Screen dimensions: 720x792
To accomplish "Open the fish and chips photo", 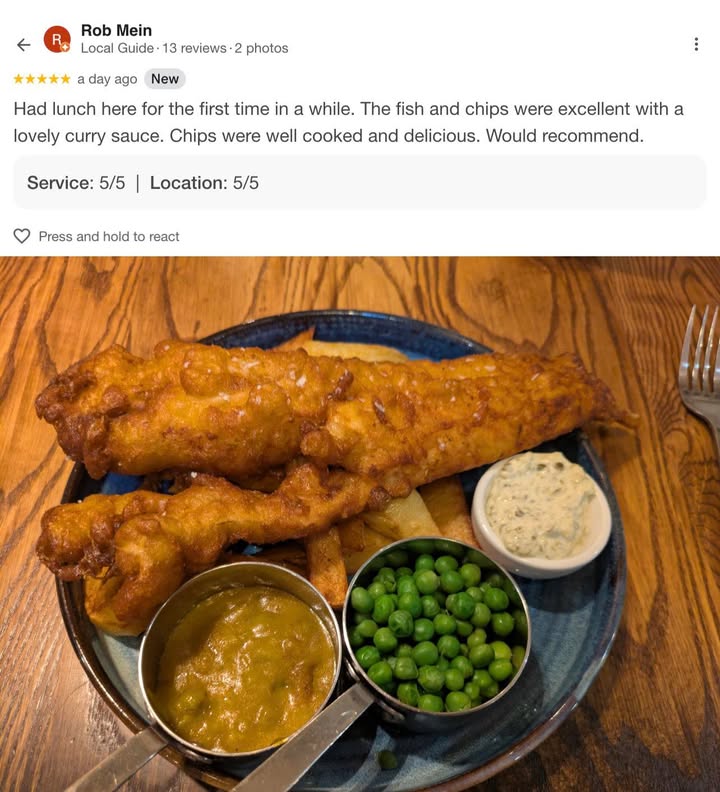I will (x=360, y=524).
